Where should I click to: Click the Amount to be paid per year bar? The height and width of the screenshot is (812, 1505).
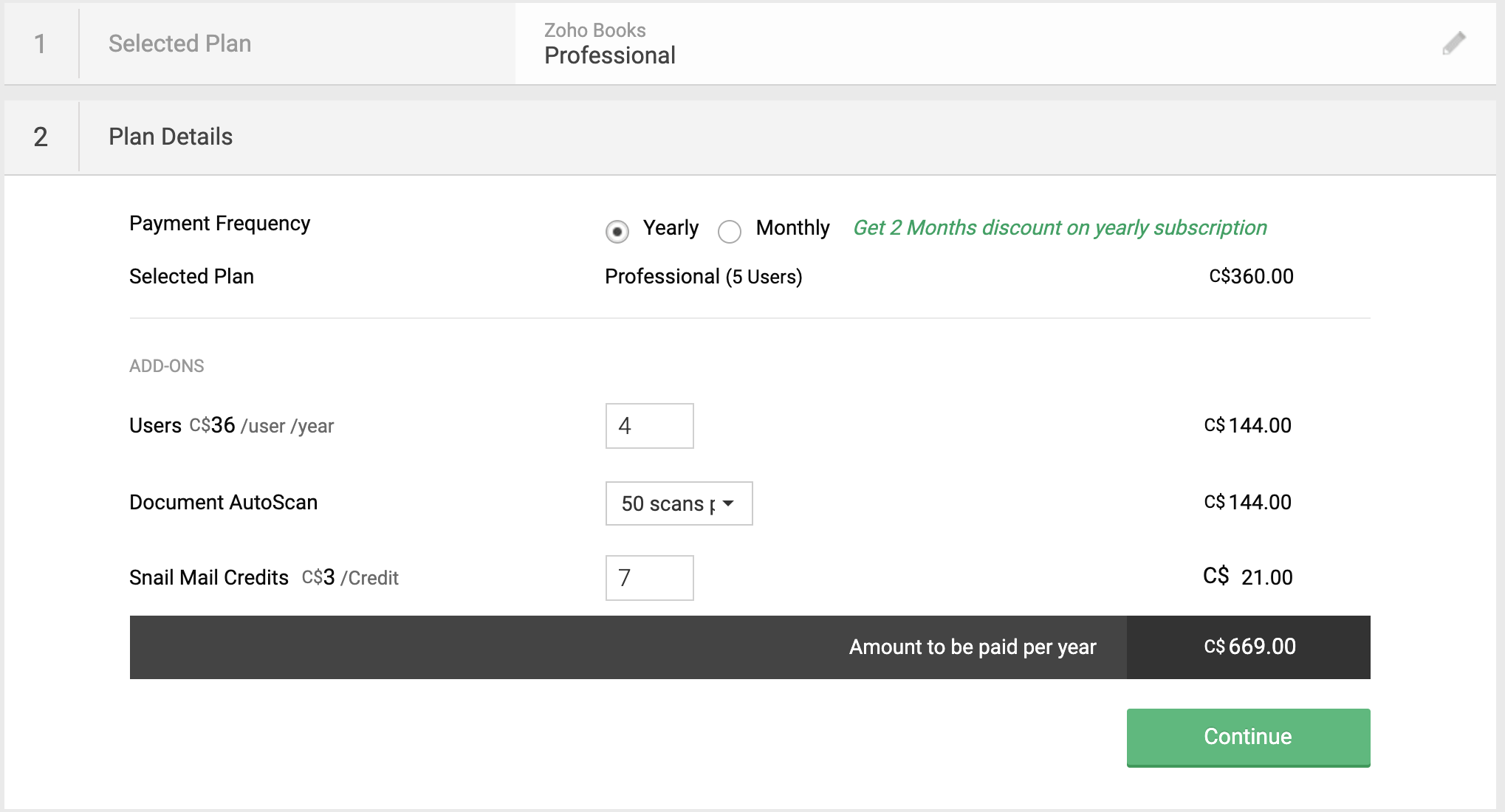coord(972,647)
